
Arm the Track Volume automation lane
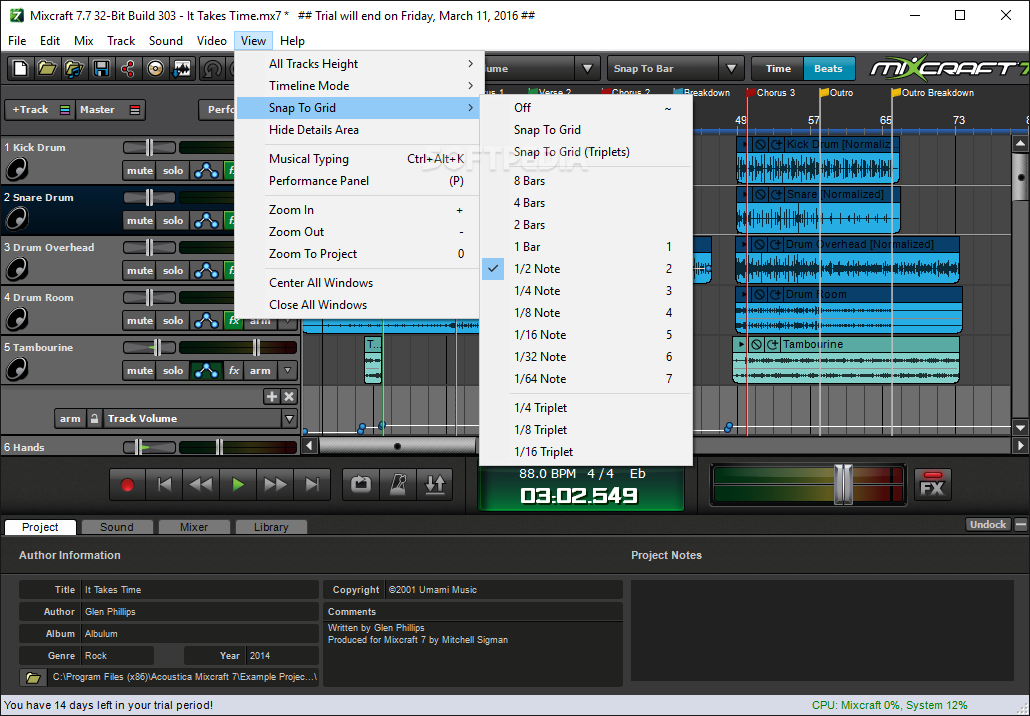70,418
